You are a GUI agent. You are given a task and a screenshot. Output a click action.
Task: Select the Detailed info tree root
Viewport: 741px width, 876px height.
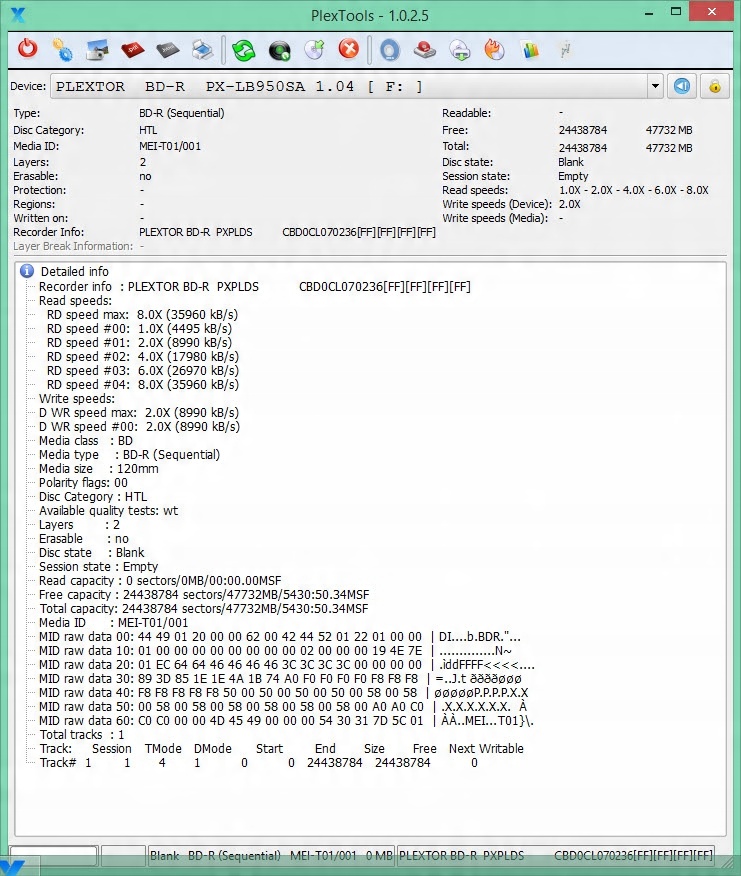pyautogui.click(x=74, y=272)
